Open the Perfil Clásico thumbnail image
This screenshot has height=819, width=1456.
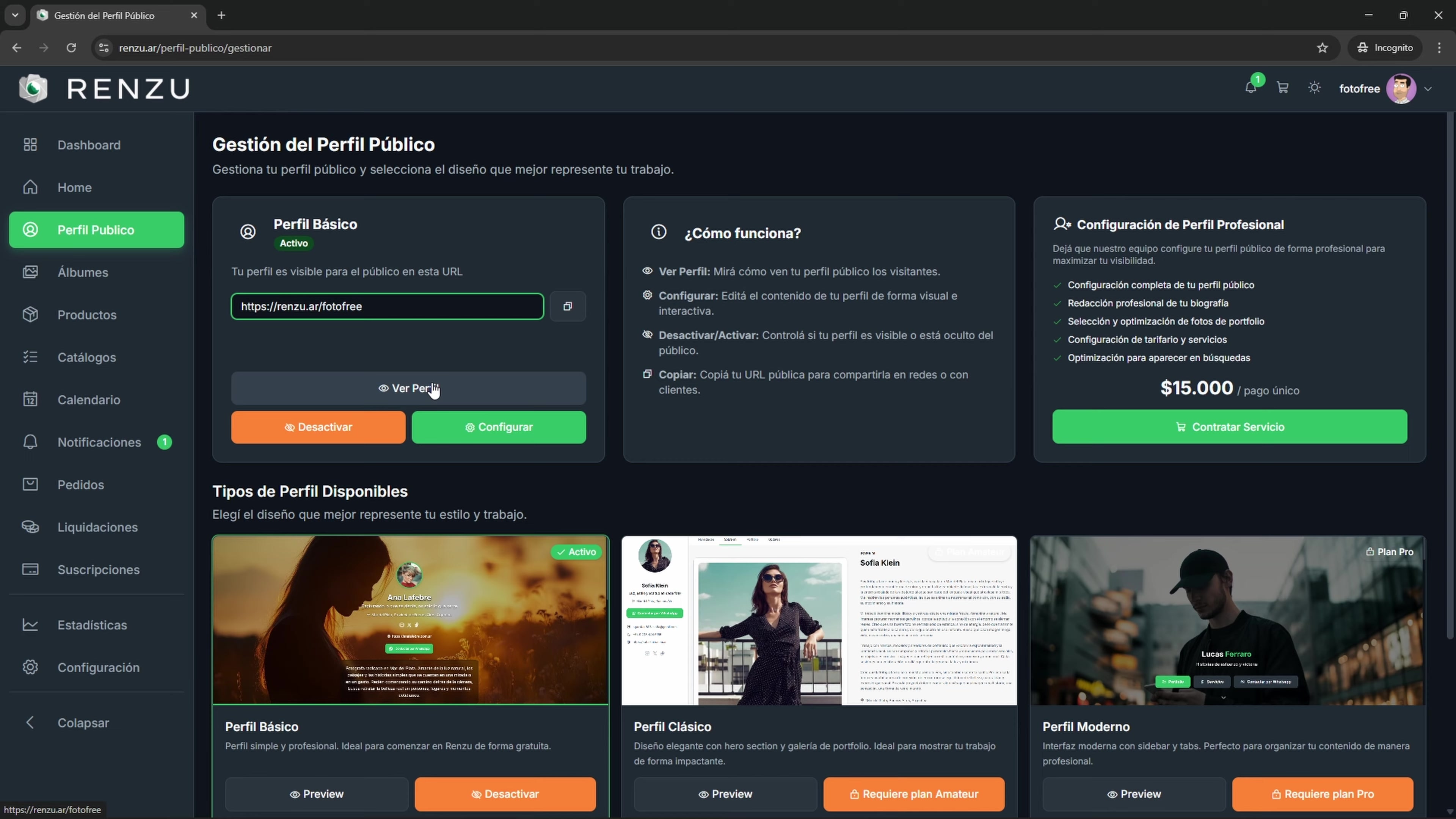[819, 620]
